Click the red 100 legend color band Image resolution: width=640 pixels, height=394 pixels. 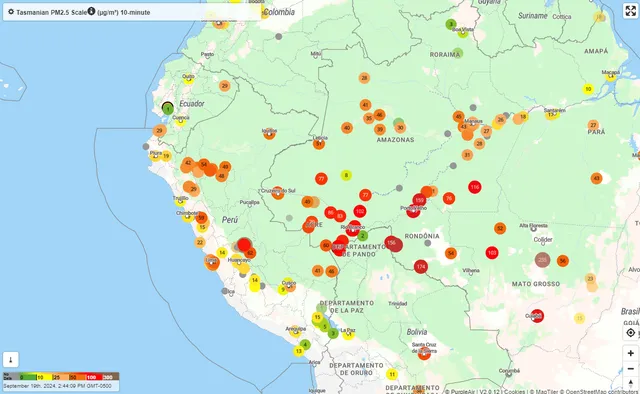pyautogui.click(x=94, y=376)
